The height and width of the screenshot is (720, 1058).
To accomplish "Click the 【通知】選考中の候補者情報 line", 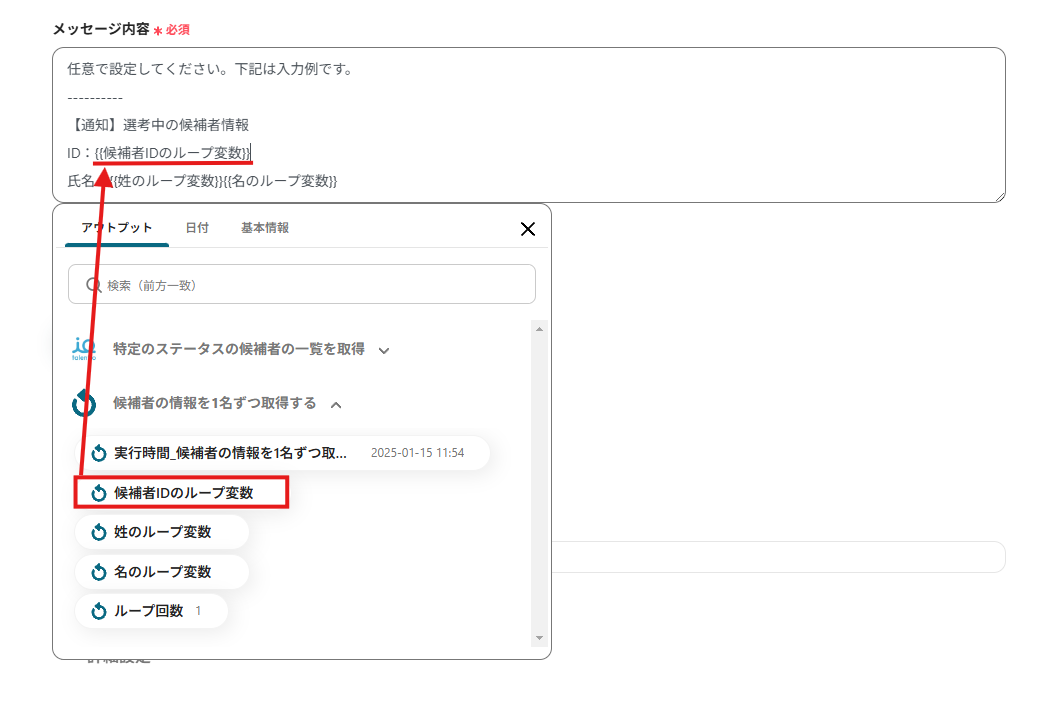I will pos(159,125).
